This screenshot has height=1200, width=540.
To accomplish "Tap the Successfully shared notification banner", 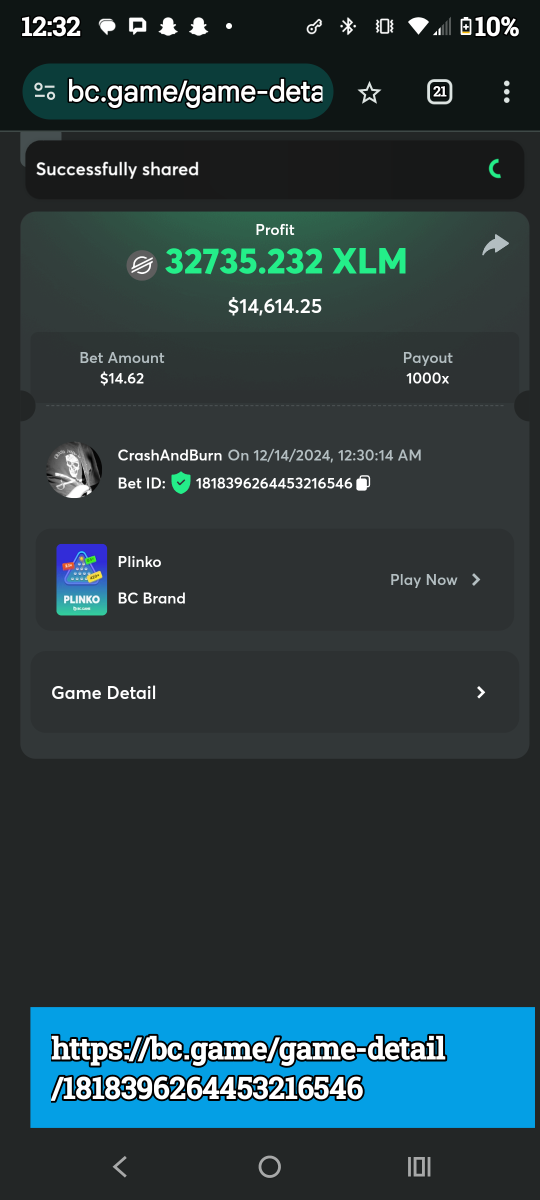I will click(x=275, y=169).
